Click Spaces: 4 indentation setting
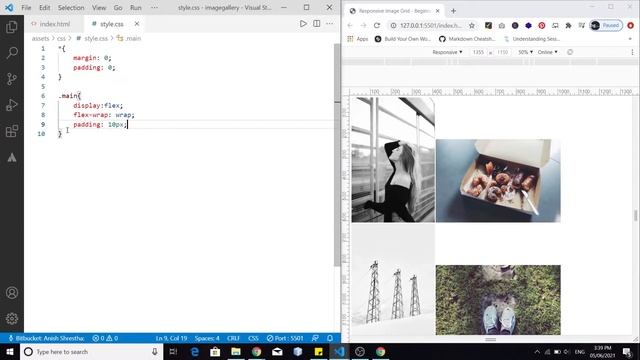The image size is (640, 360). [x=207, y=338]
